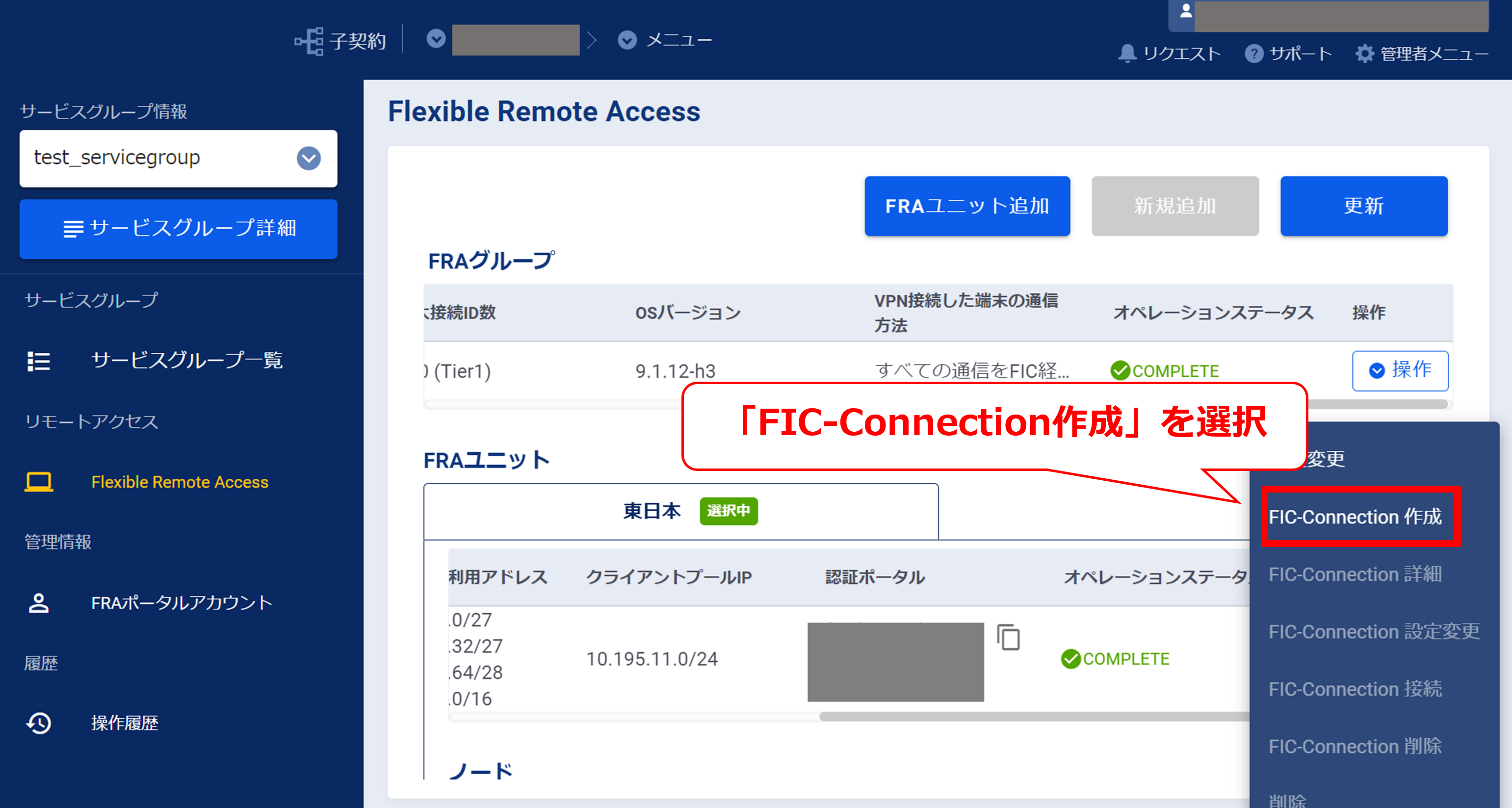Viewport: 1512px width, 808px height.
Task: Select the サービスグループ一覧 list icon
Action: [38, 362]
